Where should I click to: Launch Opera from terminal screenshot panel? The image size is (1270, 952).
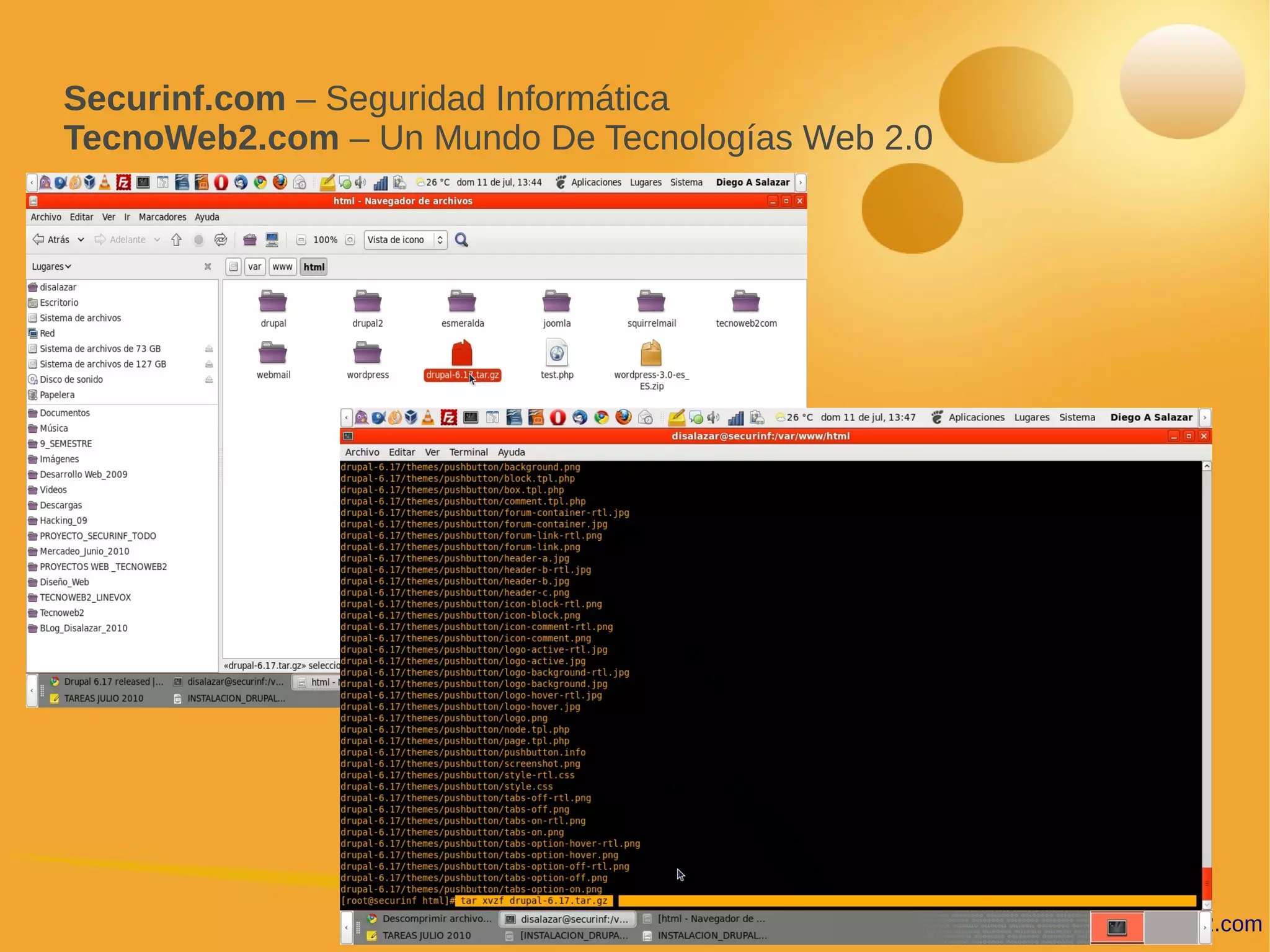[x=557, y=417]
